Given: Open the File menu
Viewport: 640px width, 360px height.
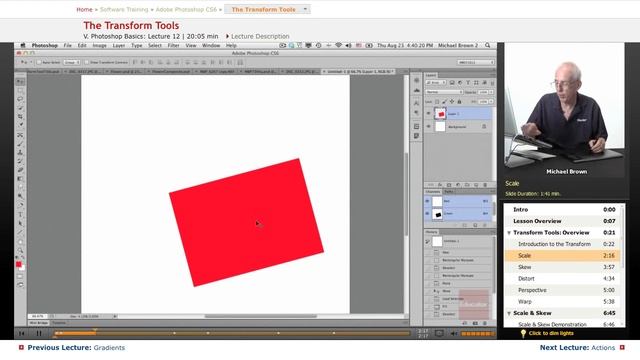Looking at the screenshot, I should coord(67,45).
